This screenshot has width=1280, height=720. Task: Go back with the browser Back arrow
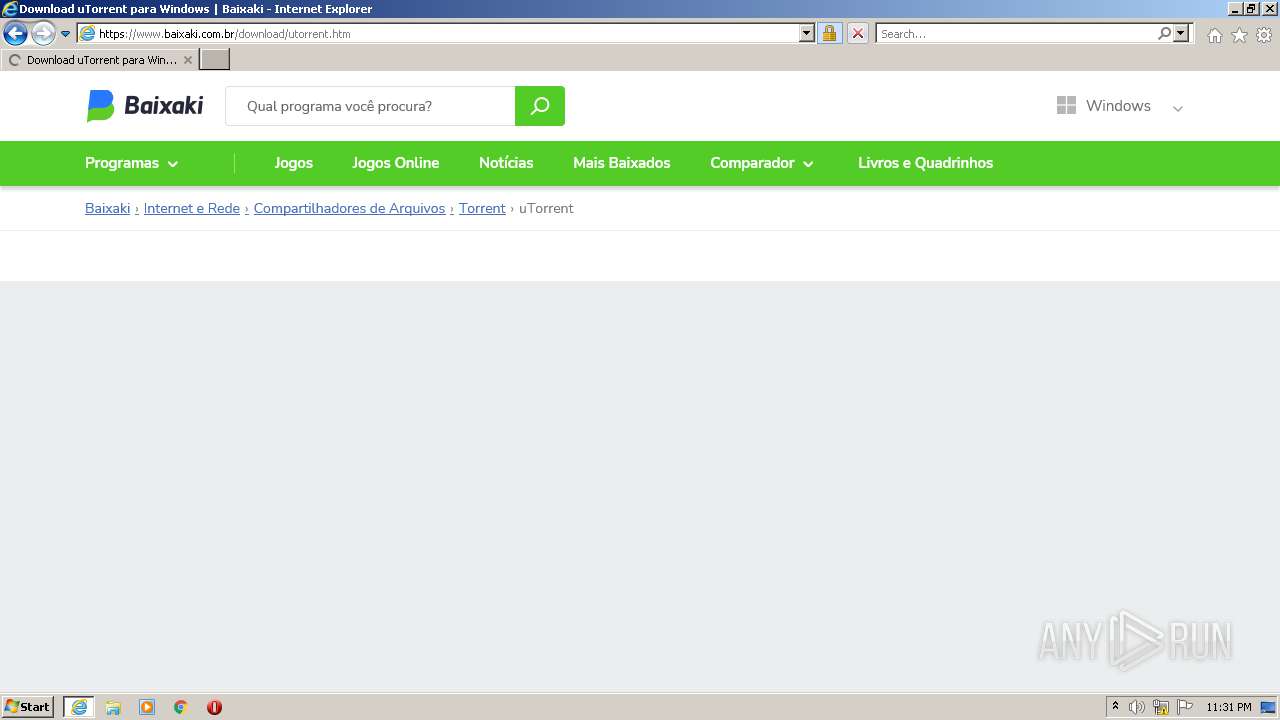pyautogui.click(x=15, y=34)
